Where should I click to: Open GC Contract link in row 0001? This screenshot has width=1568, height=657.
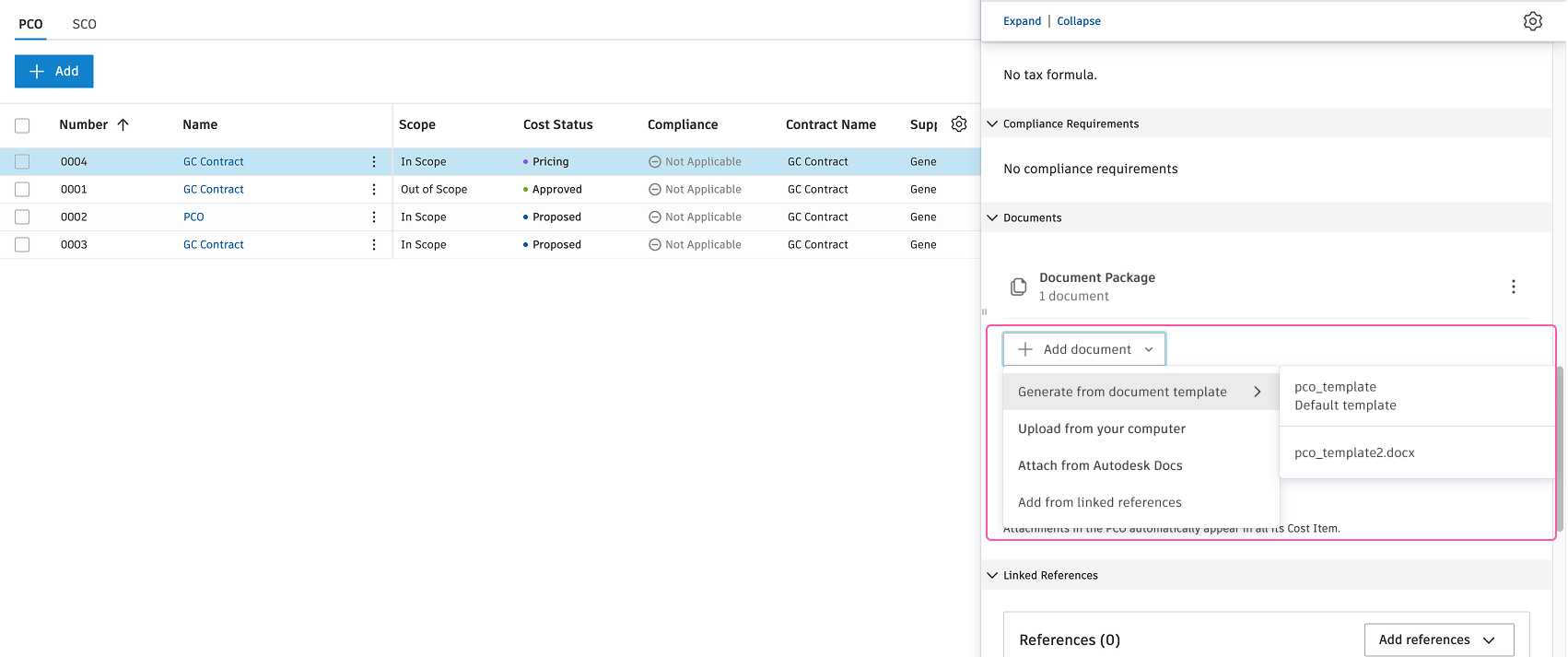pyautogui.click(x=214, y=189)
